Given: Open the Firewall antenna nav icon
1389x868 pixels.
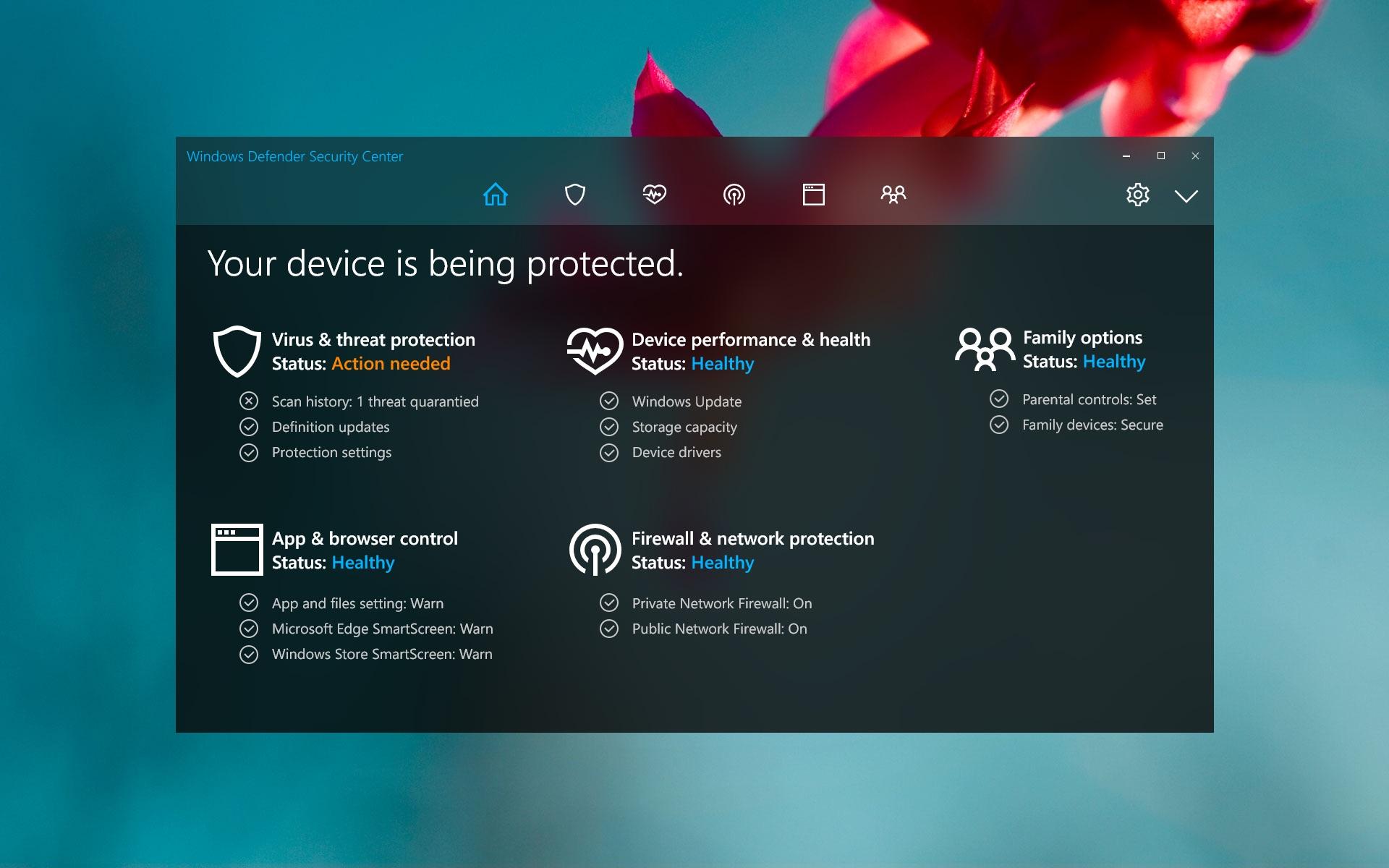Looking at the screenshot, I should click(x=734, y=195).
